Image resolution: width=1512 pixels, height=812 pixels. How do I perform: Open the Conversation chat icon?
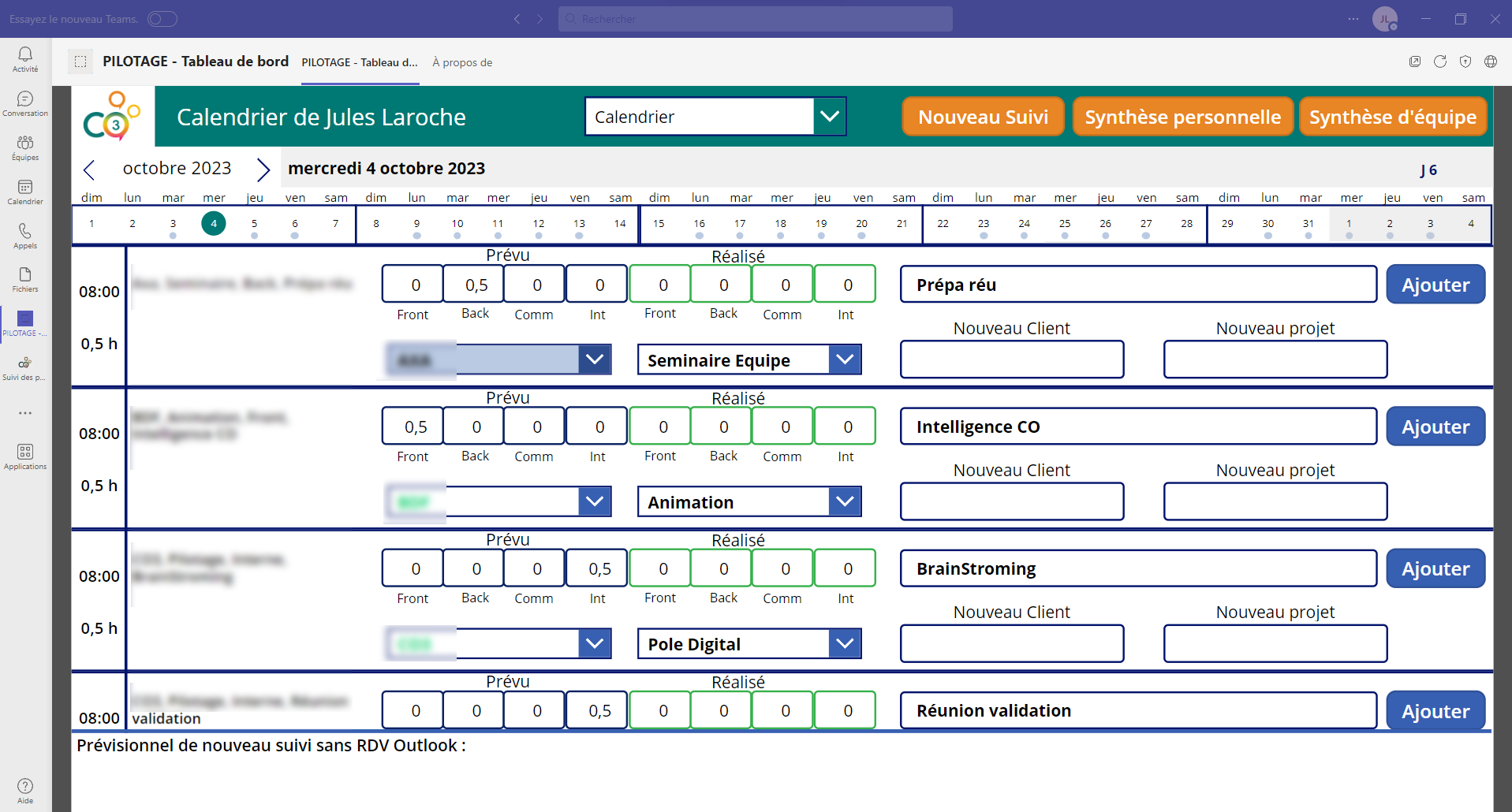[x=25, y=102]
